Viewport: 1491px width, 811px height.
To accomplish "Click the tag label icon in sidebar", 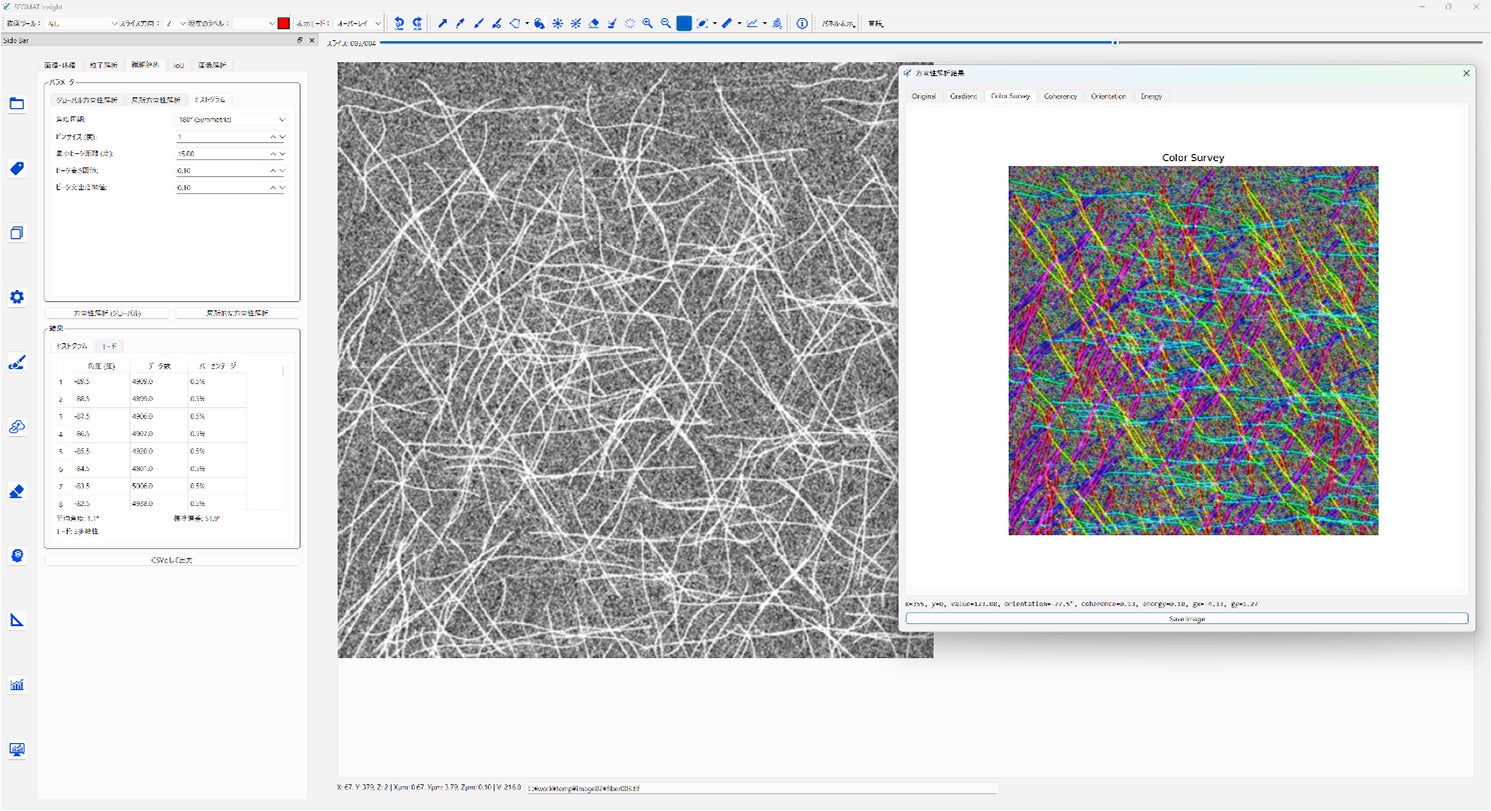I will click(x=17, y=169).
